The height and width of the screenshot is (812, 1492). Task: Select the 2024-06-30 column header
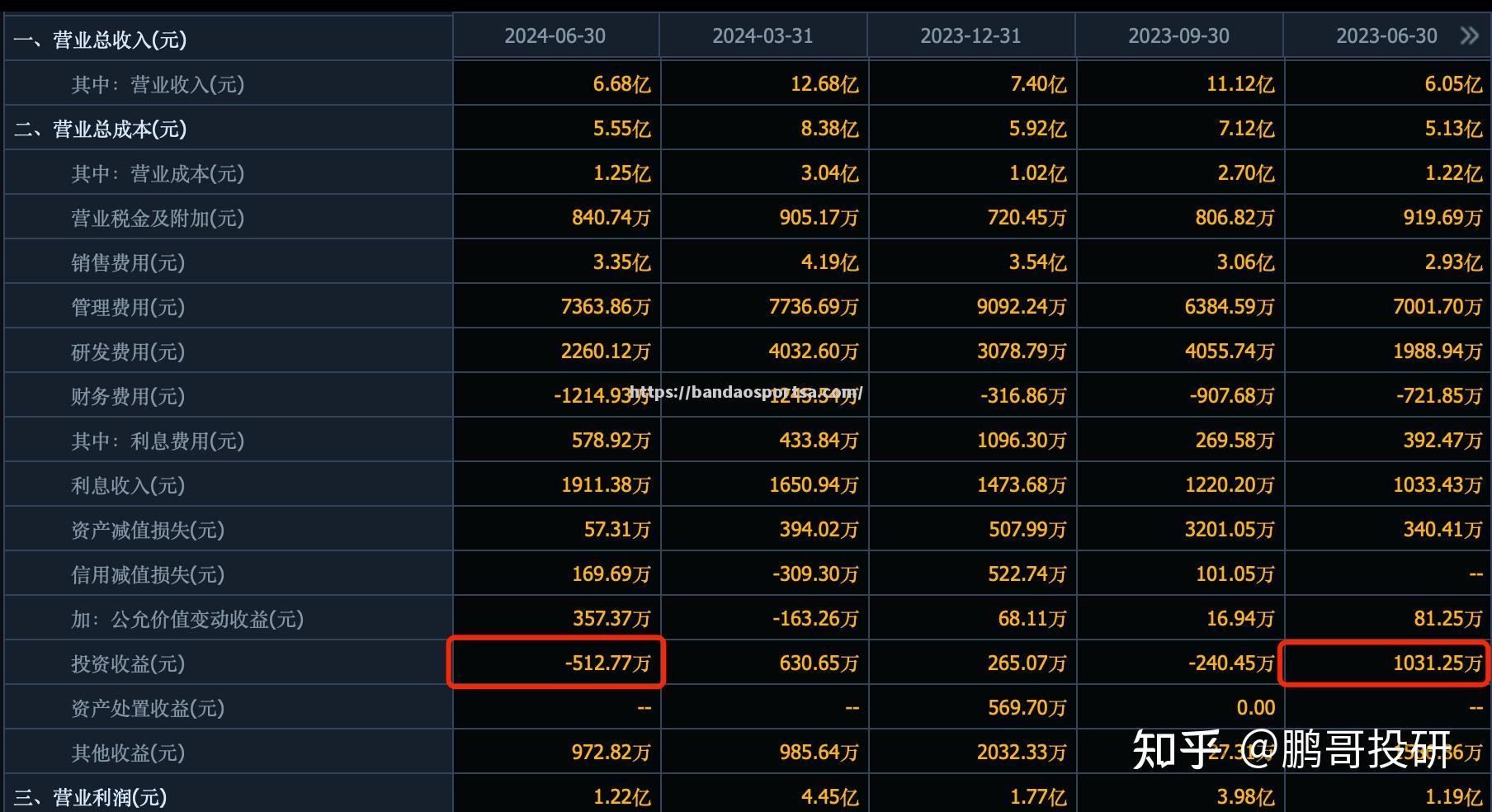(x=555, y=36)
